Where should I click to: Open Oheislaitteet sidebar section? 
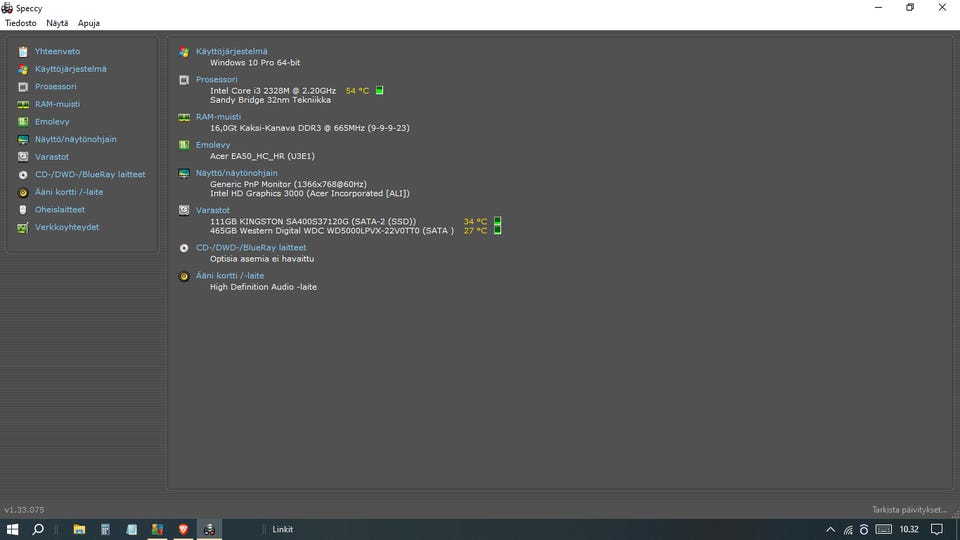pos(59,209)
